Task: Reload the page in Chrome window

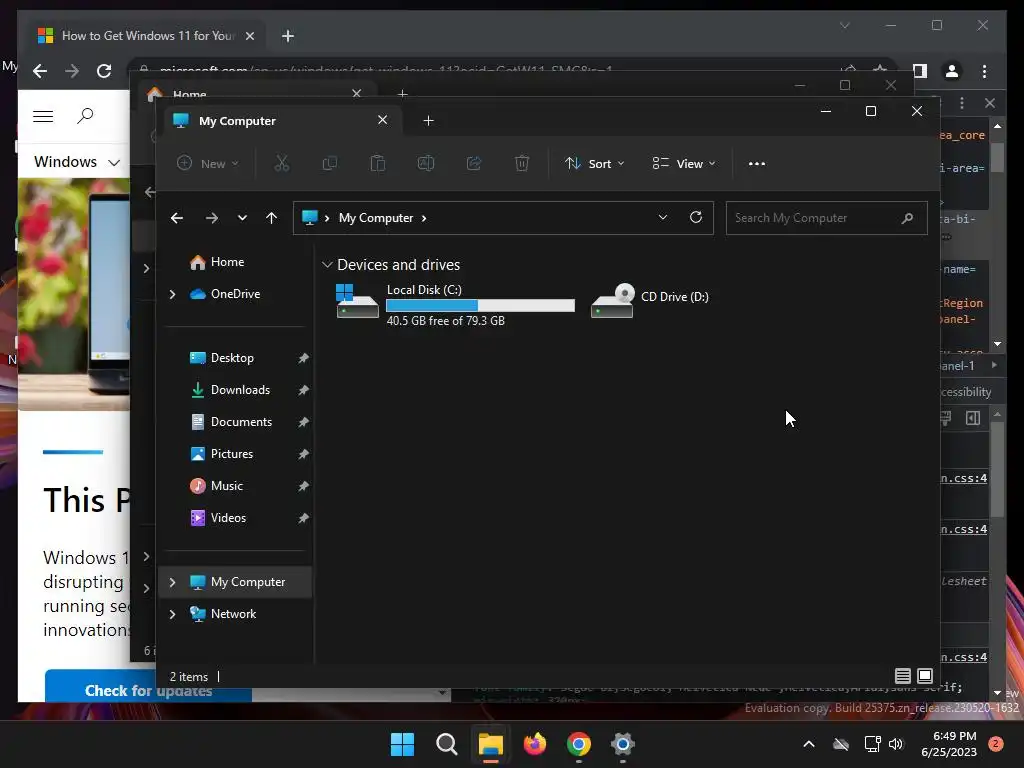Action: [x=104, y=71]
